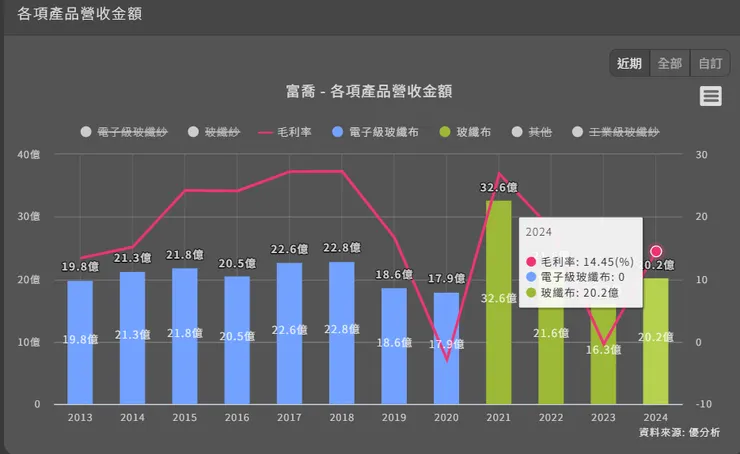Click the 2013 x-axis year label
Viewport: 740px width, 454px height.
pos(80,417)
